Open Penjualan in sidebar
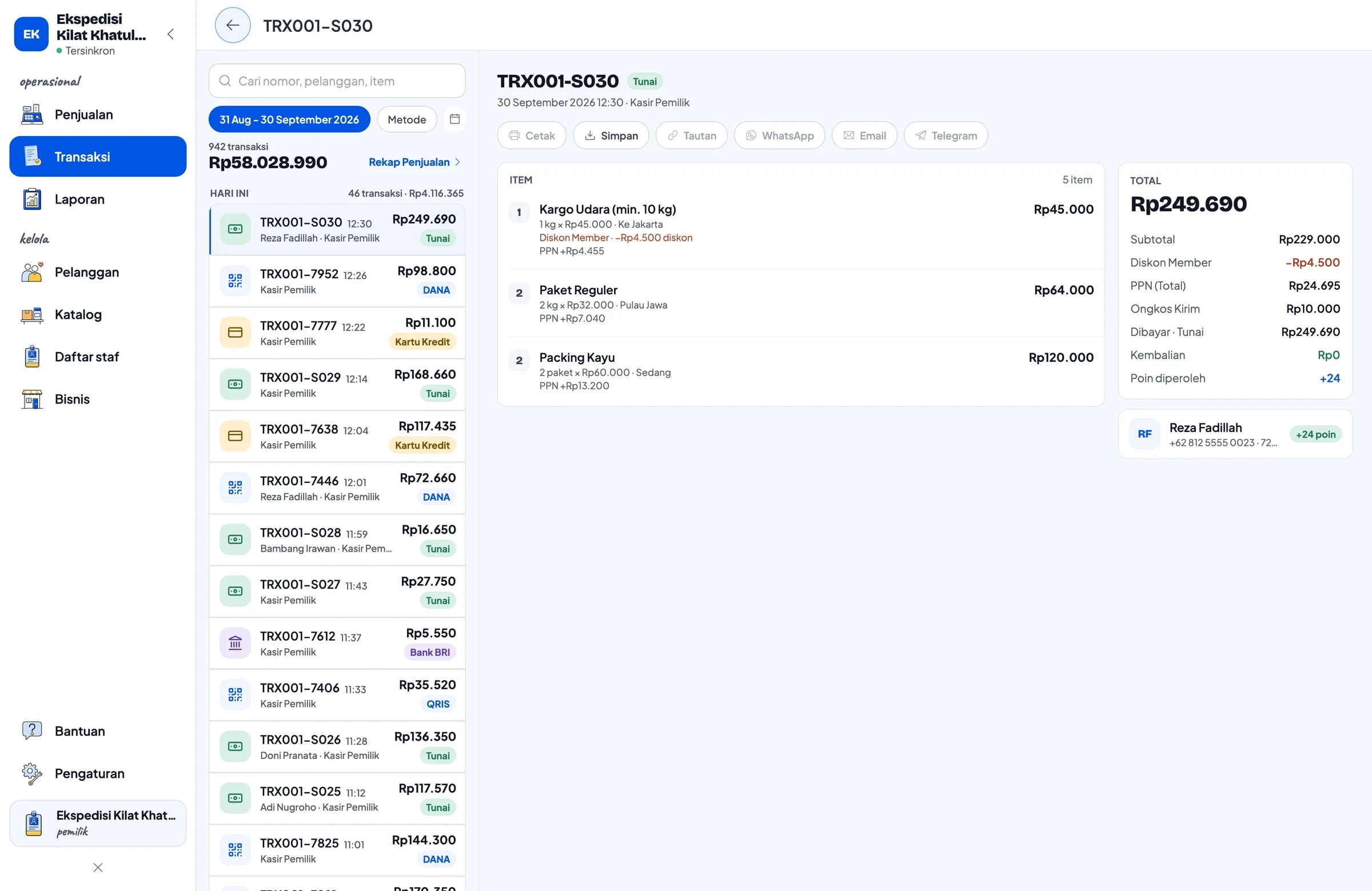The height and width of the screenshot is (891, 1372). 98,115
